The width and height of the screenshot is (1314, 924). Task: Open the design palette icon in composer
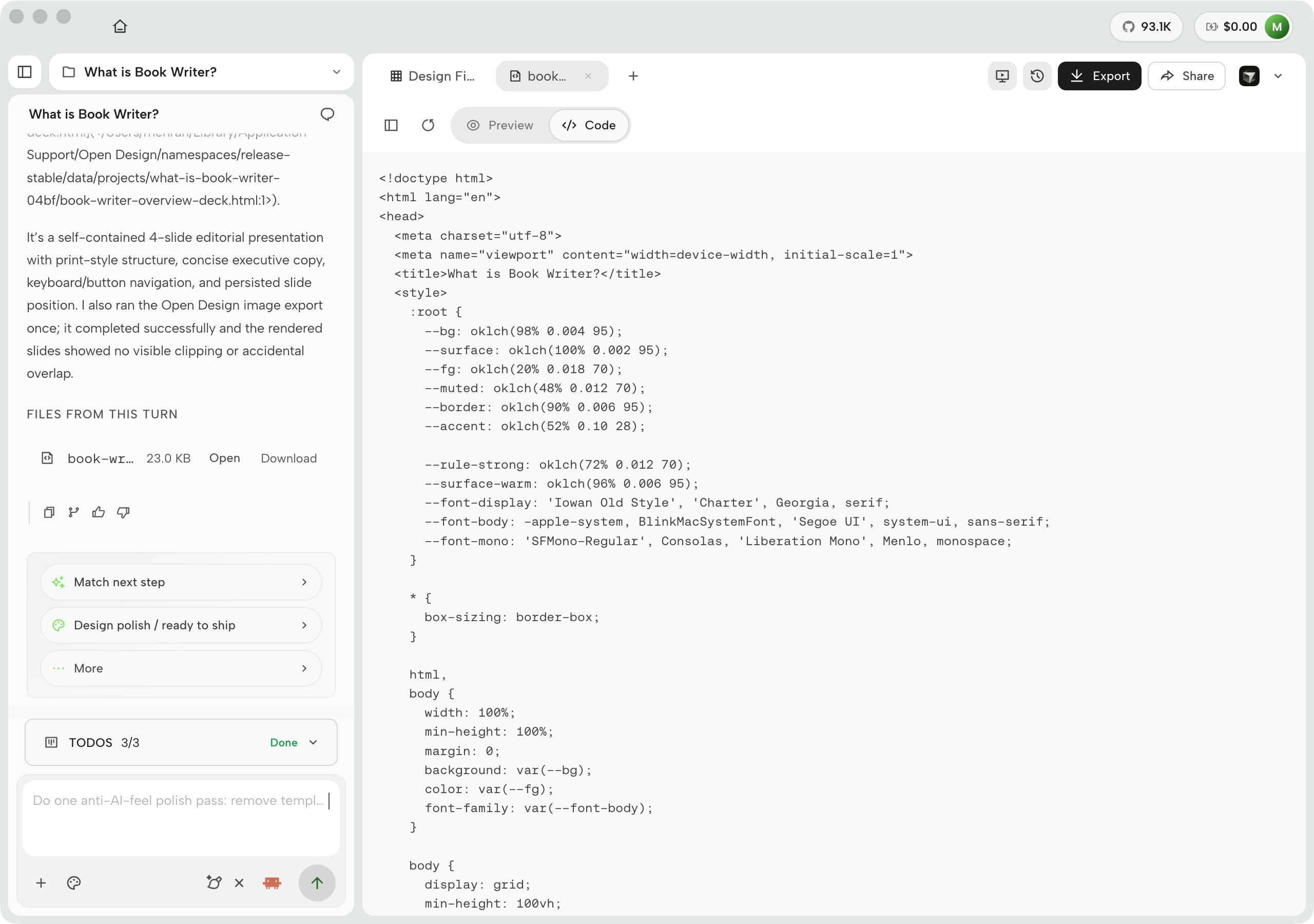[x=74, y=883]
